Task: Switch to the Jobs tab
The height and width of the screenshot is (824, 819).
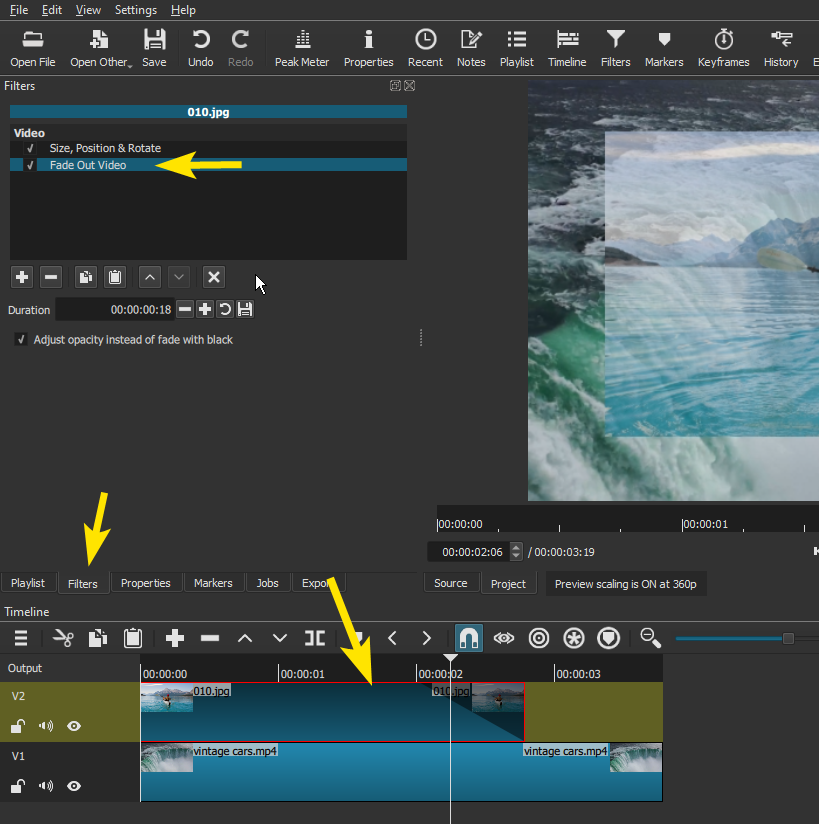Action: [x=268, y=583]
